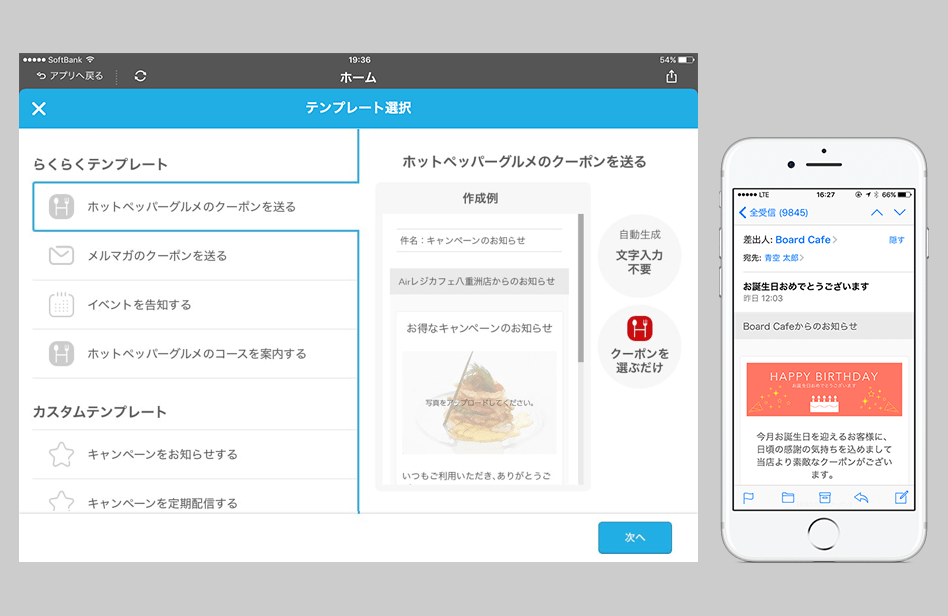
Task: Tap the reply arrow in phone toolbar
Action: coord(862,498)
